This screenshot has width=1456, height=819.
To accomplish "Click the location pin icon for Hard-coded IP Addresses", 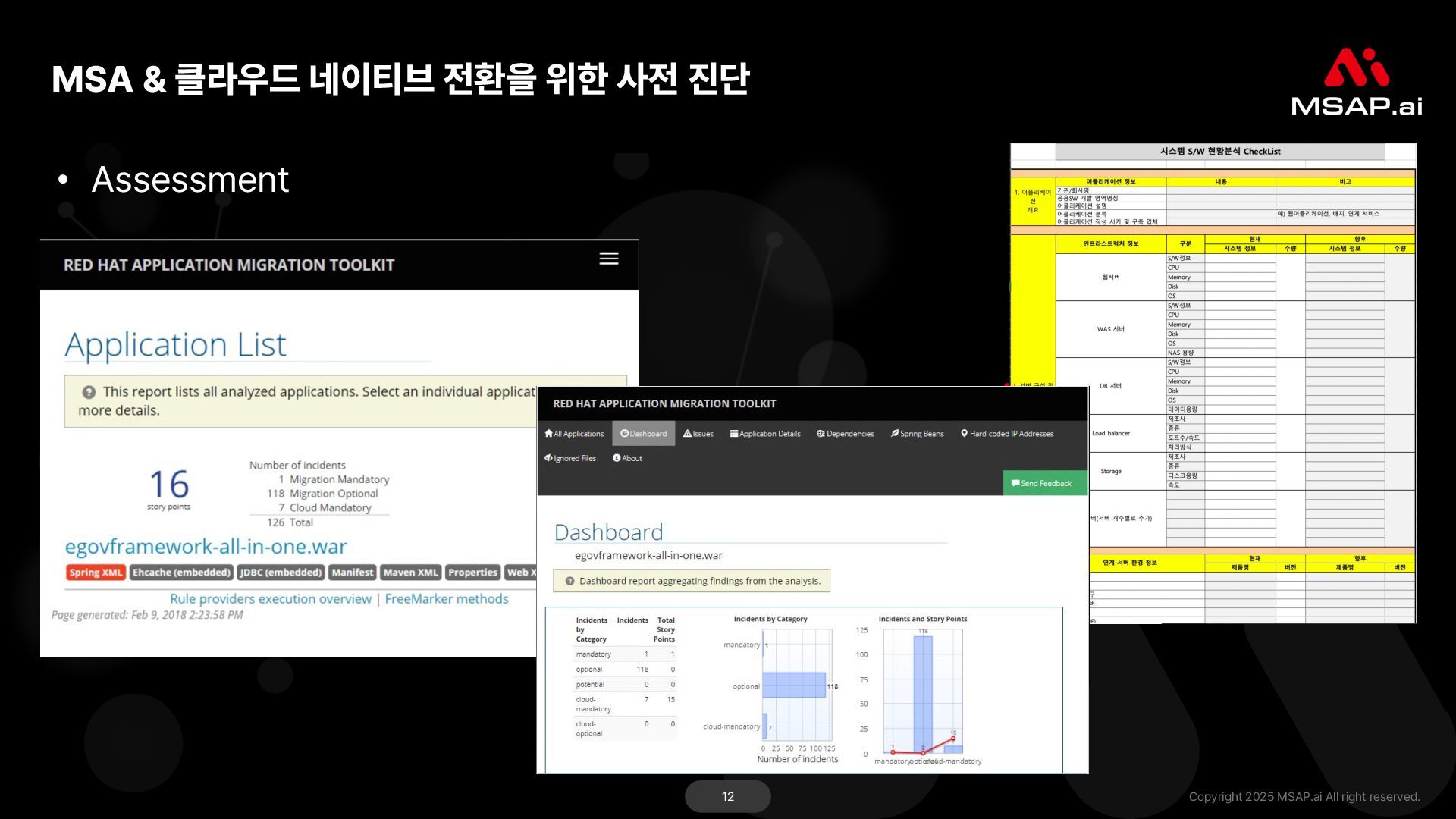I will point(964,434).
